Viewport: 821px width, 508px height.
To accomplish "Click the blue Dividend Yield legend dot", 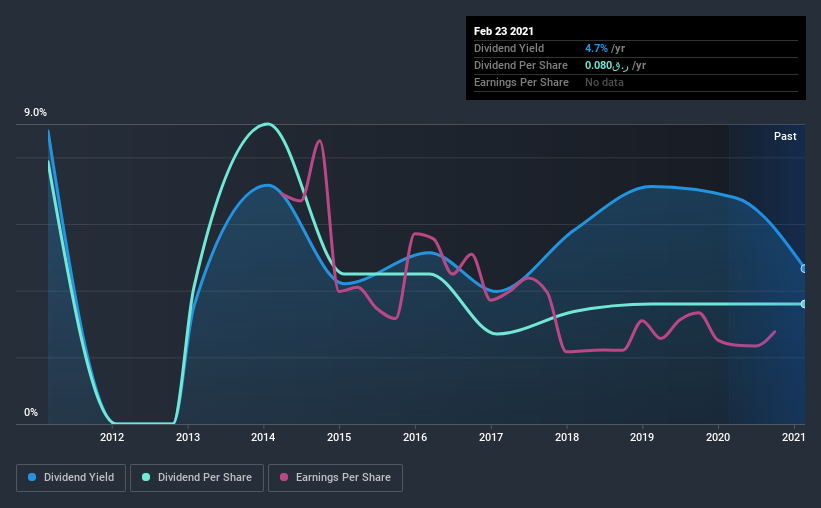I will [x=32, y=477].
